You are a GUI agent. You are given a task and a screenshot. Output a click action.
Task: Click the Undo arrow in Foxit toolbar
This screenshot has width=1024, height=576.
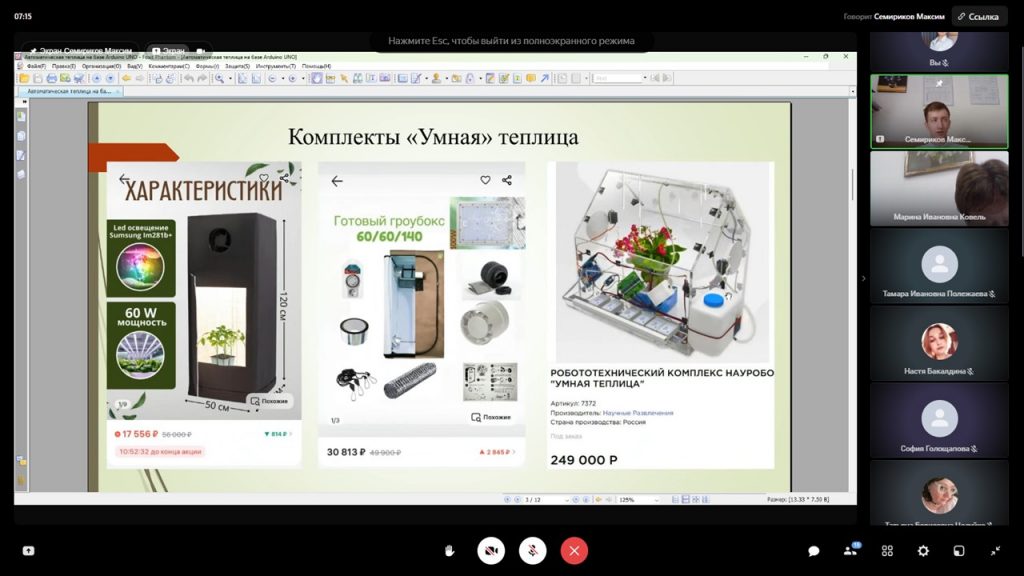click(x=188, y=78)
